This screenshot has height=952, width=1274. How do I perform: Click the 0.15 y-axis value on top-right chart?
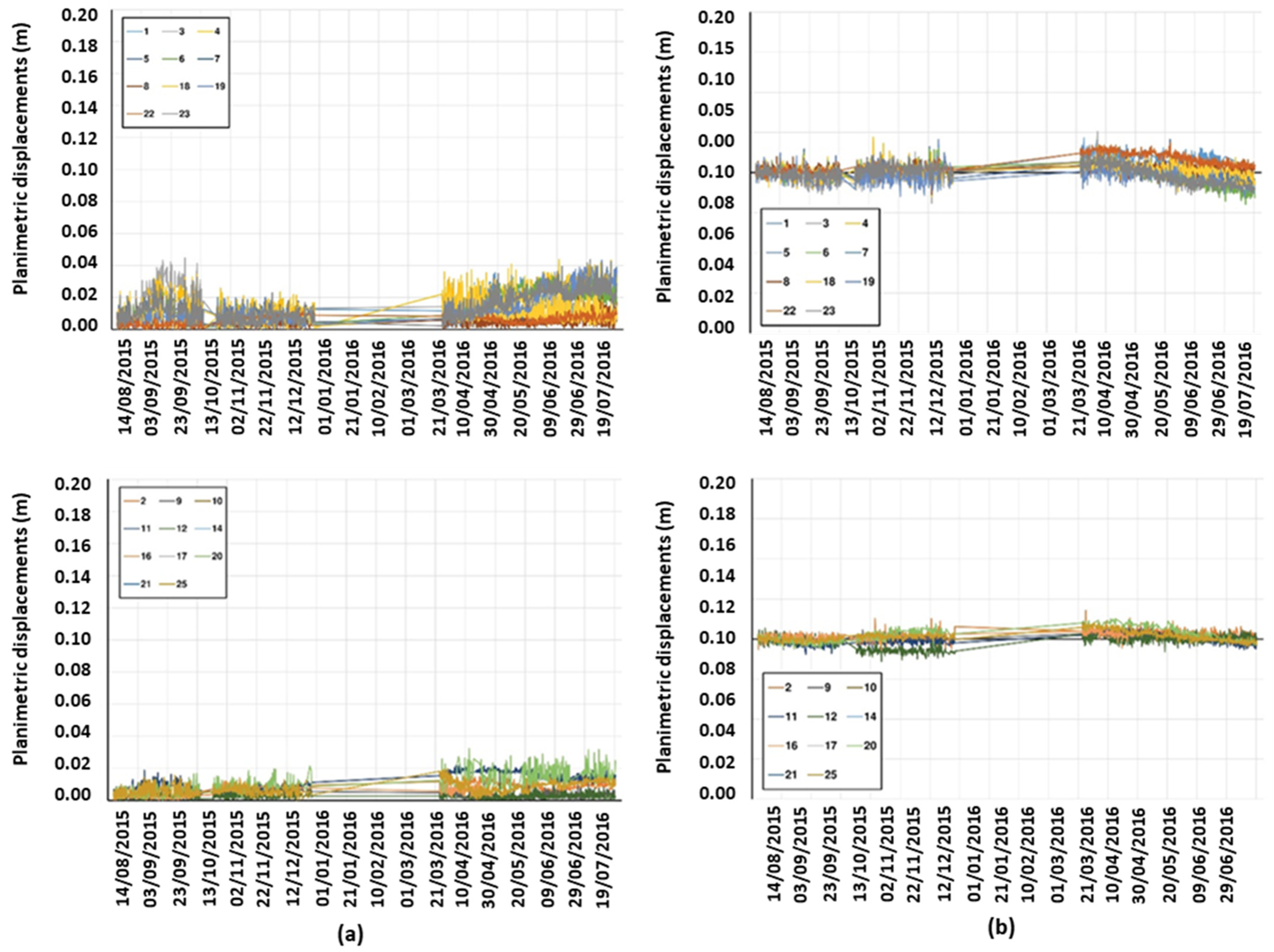tap(716, 47)
